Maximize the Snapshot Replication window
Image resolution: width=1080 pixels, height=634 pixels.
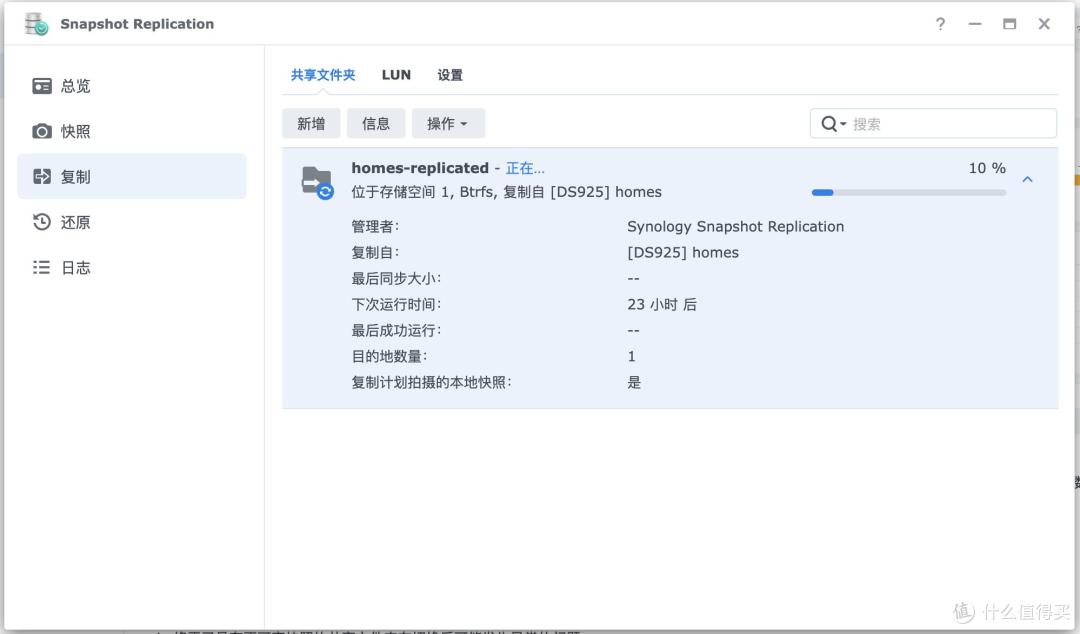coord(1009,24)
